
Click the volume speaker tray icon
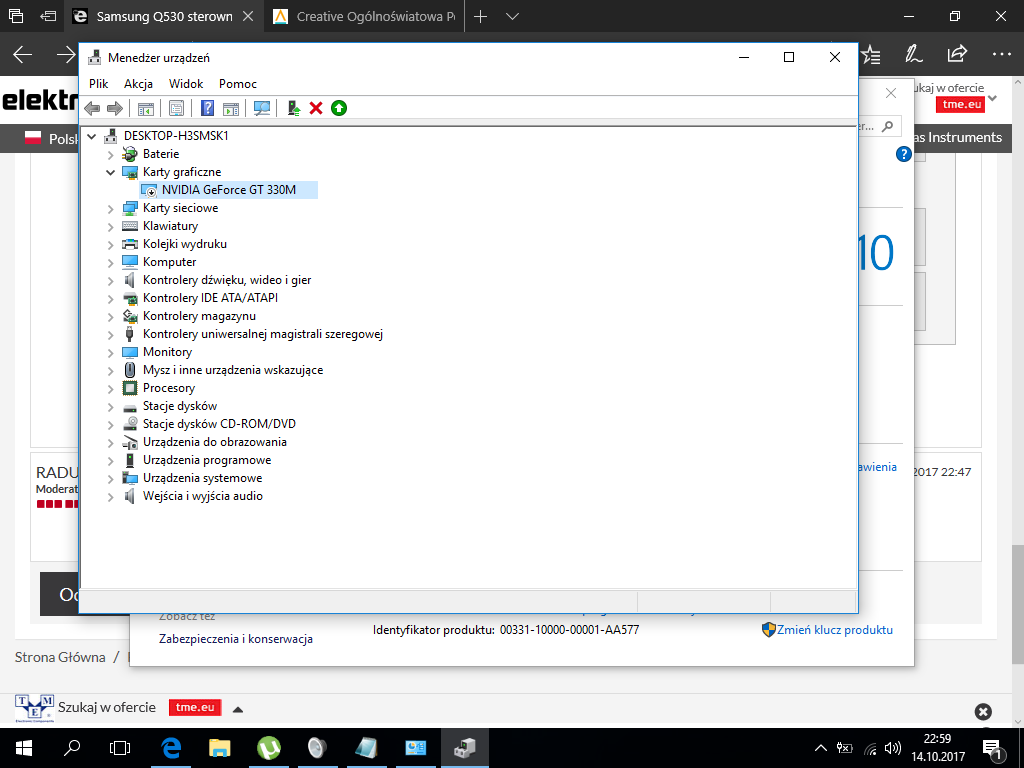click(892, 748)
